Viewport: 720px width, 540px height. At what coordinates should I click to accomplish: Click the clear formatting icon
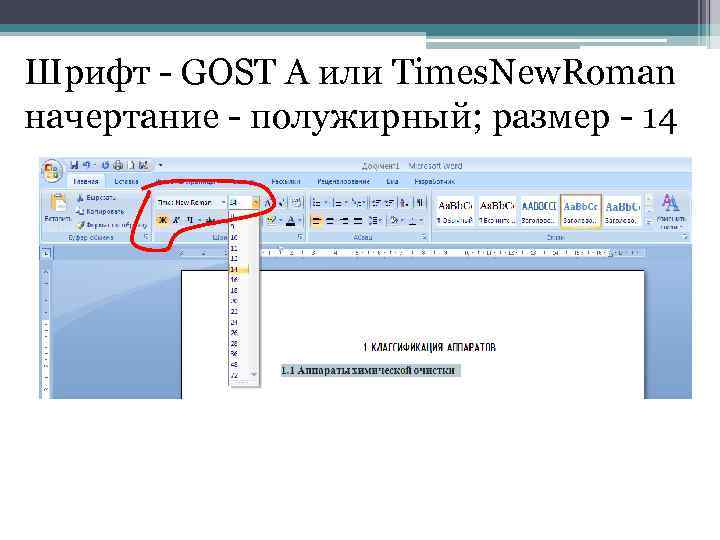(x=296, y=202)
